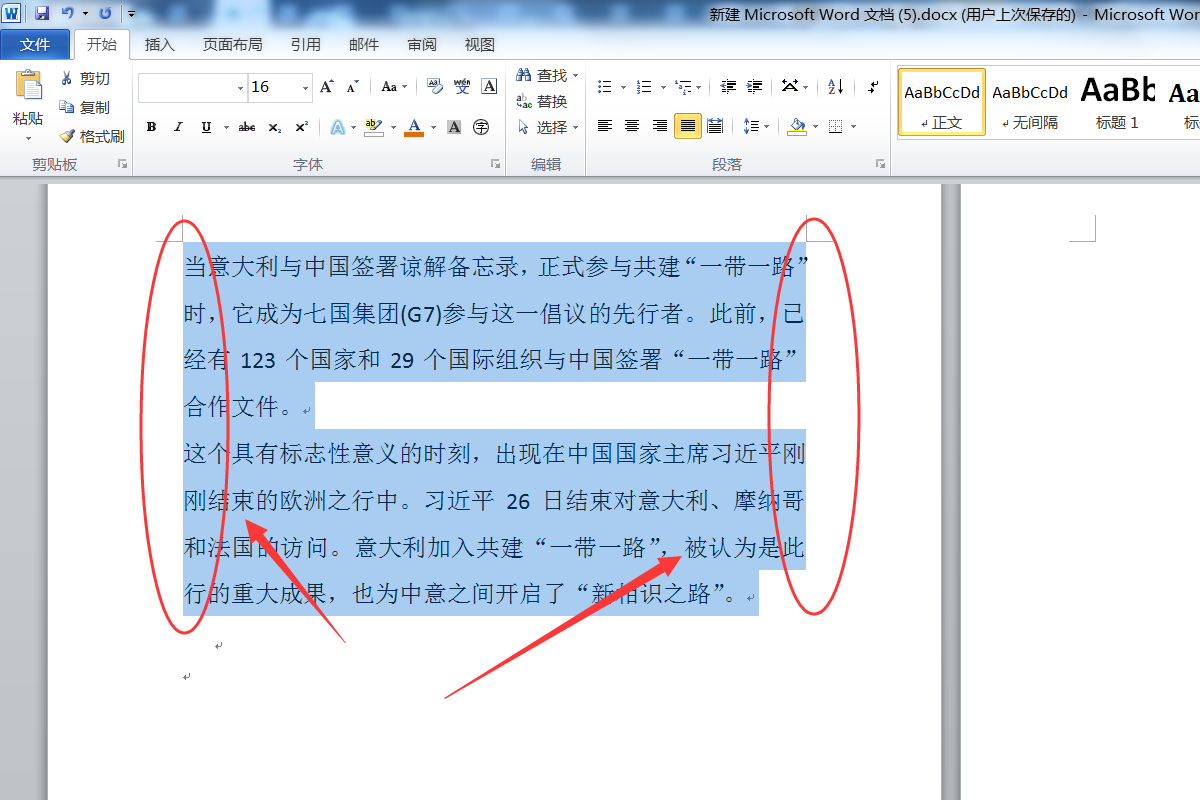Align text left
Screen dimensions: 1200x800
[x=605, y=126]
